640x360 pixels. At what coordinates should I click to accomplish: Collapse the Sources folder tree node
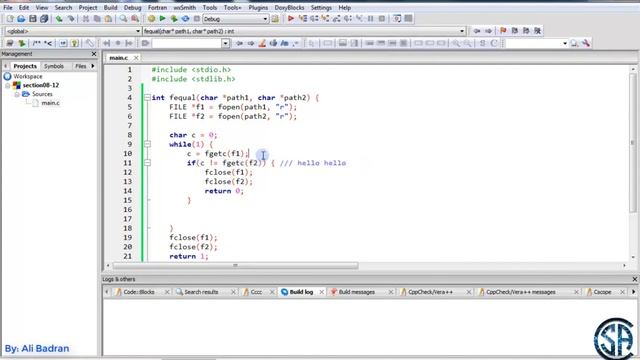(x=17, y=94)
